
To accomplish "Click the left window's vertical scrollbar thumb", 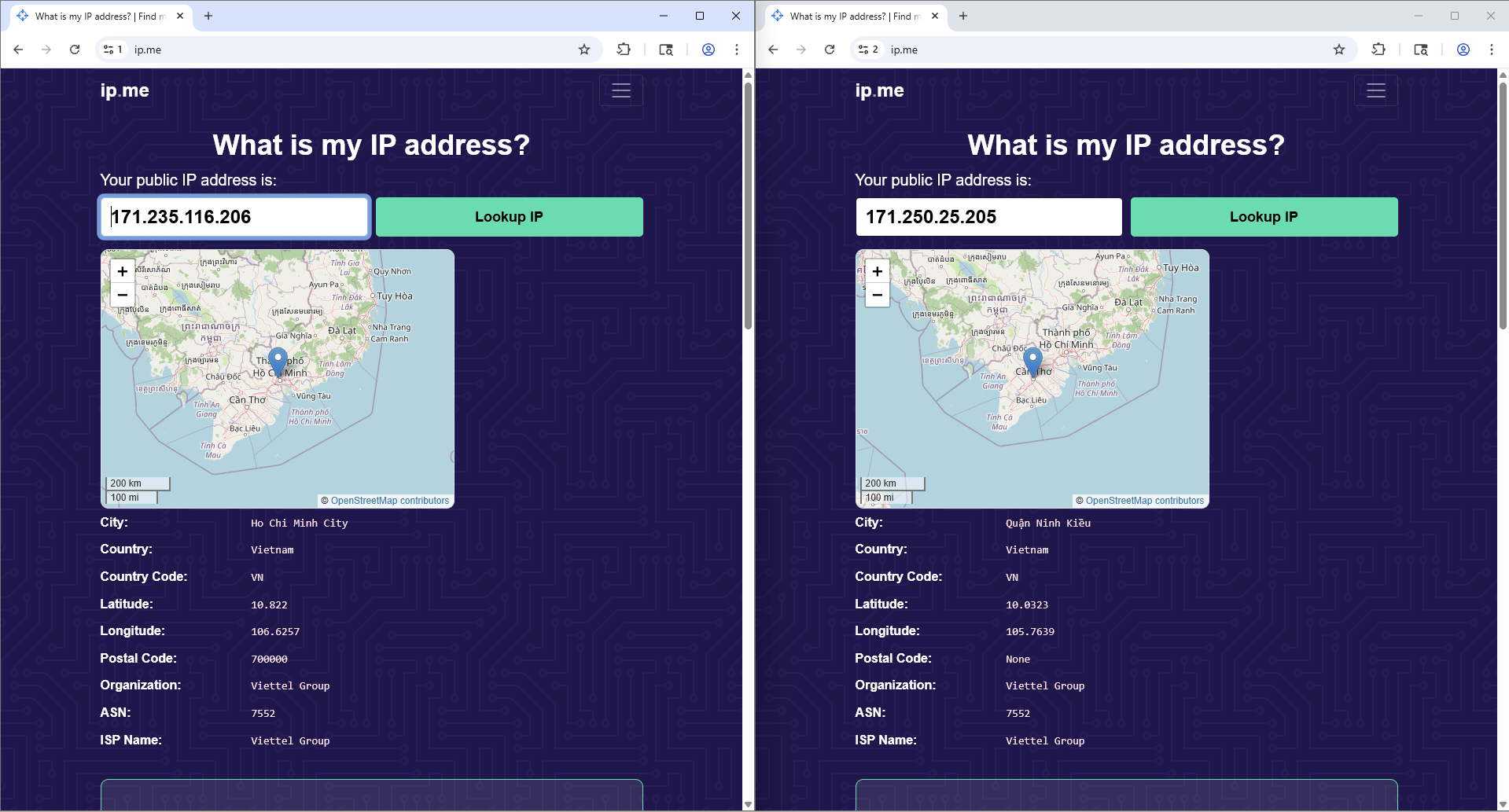I will 748,204.
